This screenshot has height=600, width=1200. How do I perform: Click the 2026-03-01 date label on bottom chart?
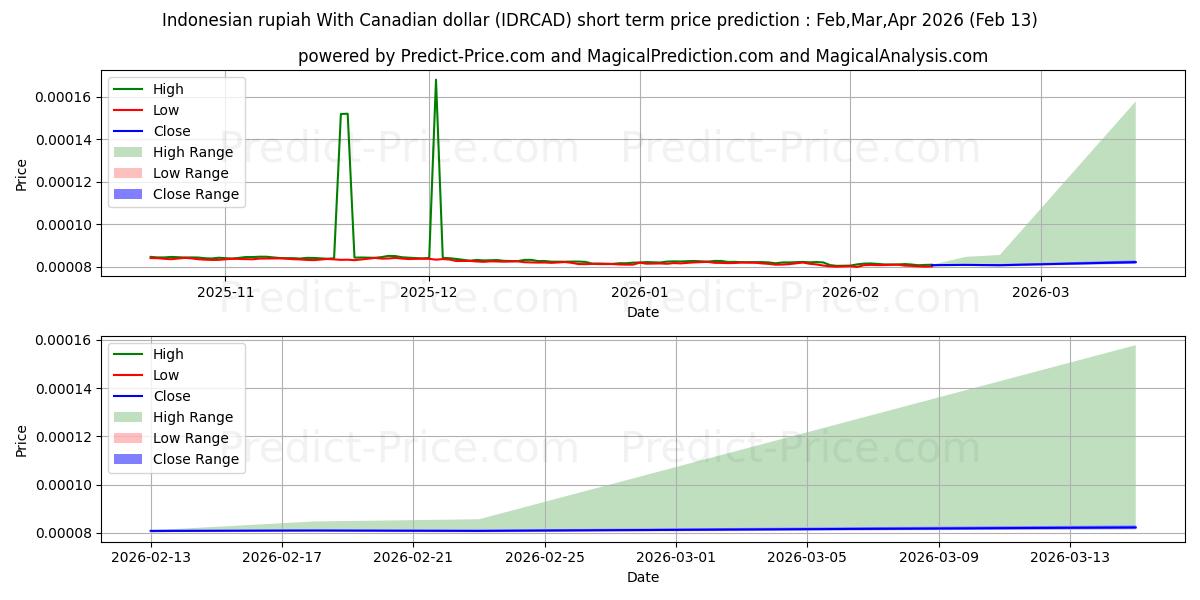tap(676, 557)
